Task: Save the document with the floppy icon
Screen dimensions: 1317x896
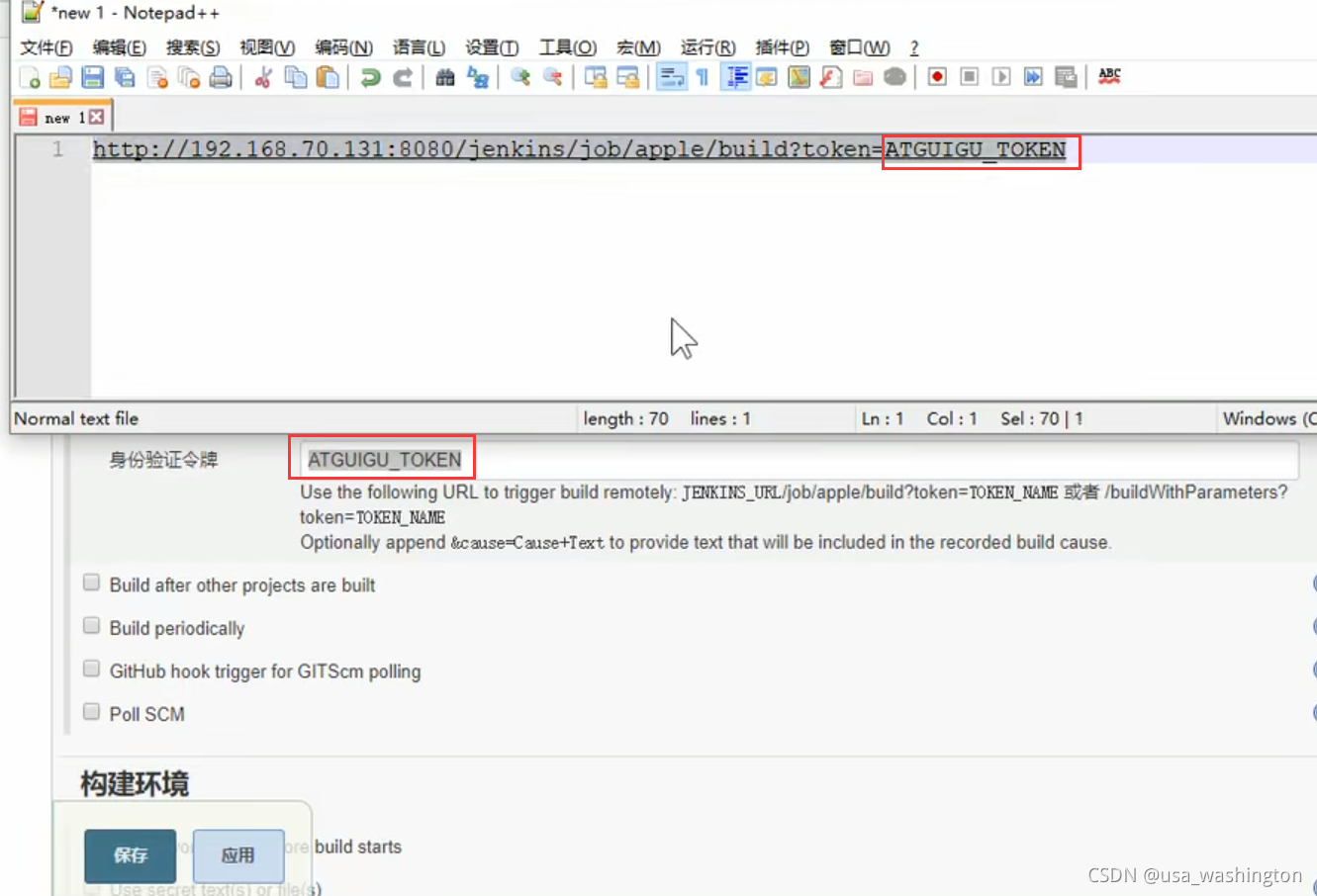Action: tap(93, 77)
